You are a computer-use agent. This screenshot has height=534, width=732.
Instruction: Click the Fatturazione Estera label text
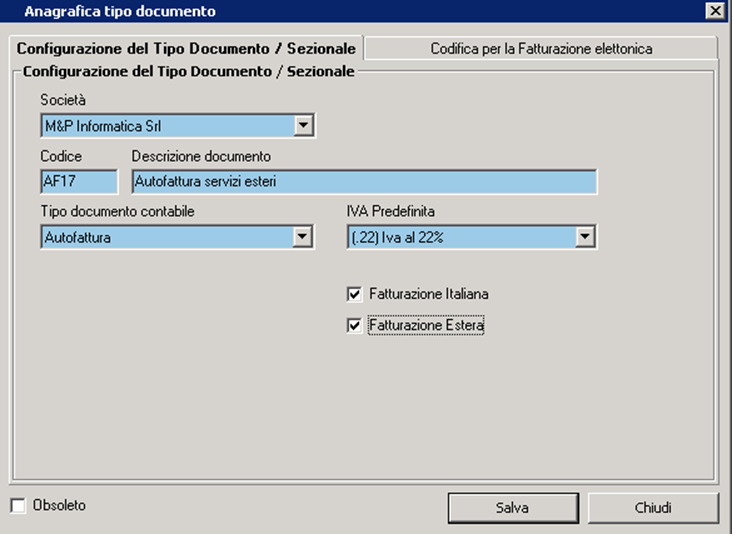426,325
